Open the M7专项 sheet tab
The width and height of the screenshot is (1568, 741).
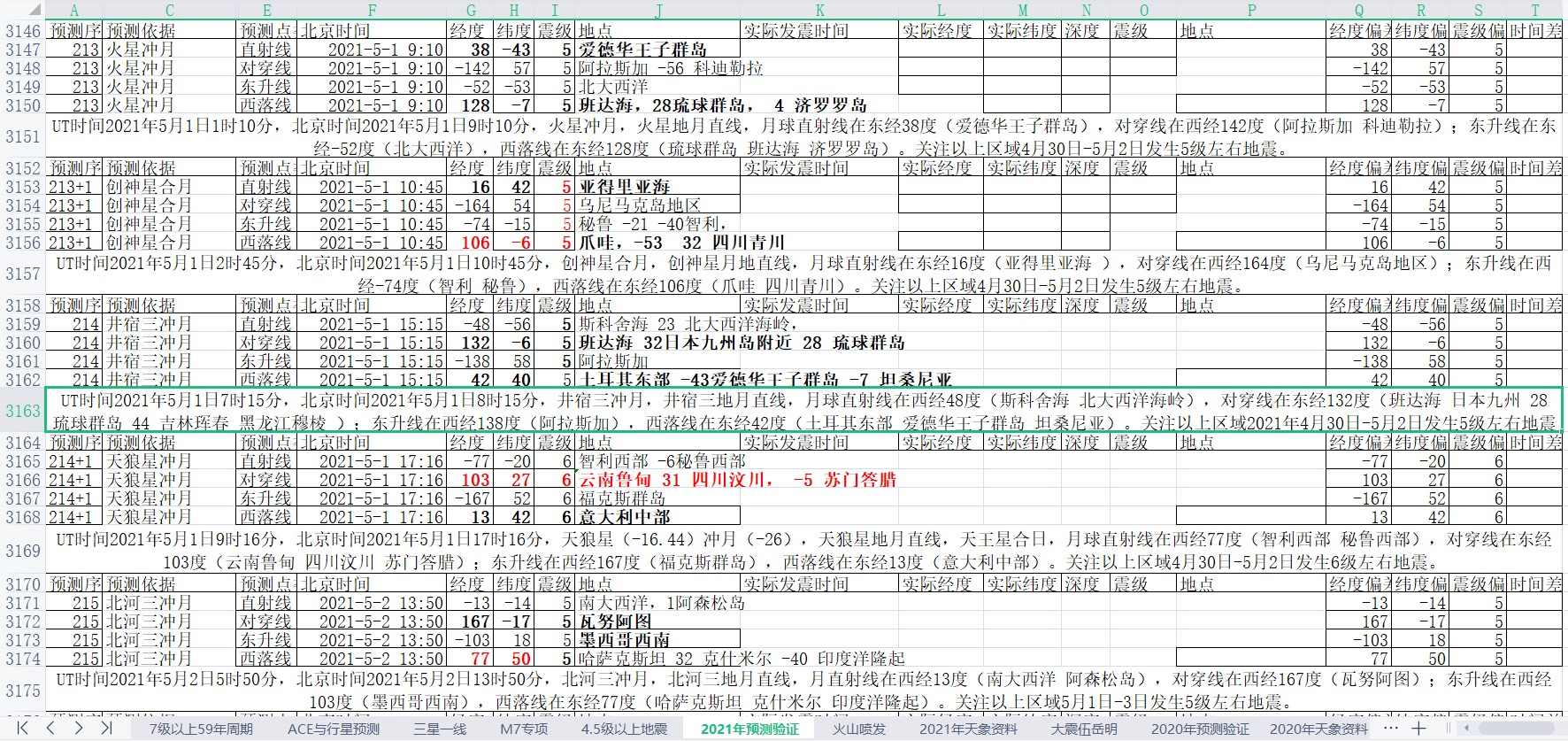tap(524, 729)
